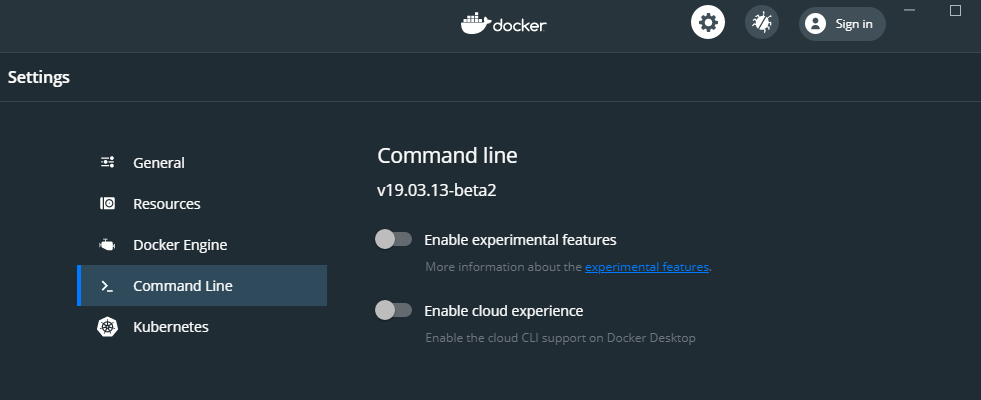Click the General sliders icon
Viewport: 981px width, 400px height.
coord(108,162)
